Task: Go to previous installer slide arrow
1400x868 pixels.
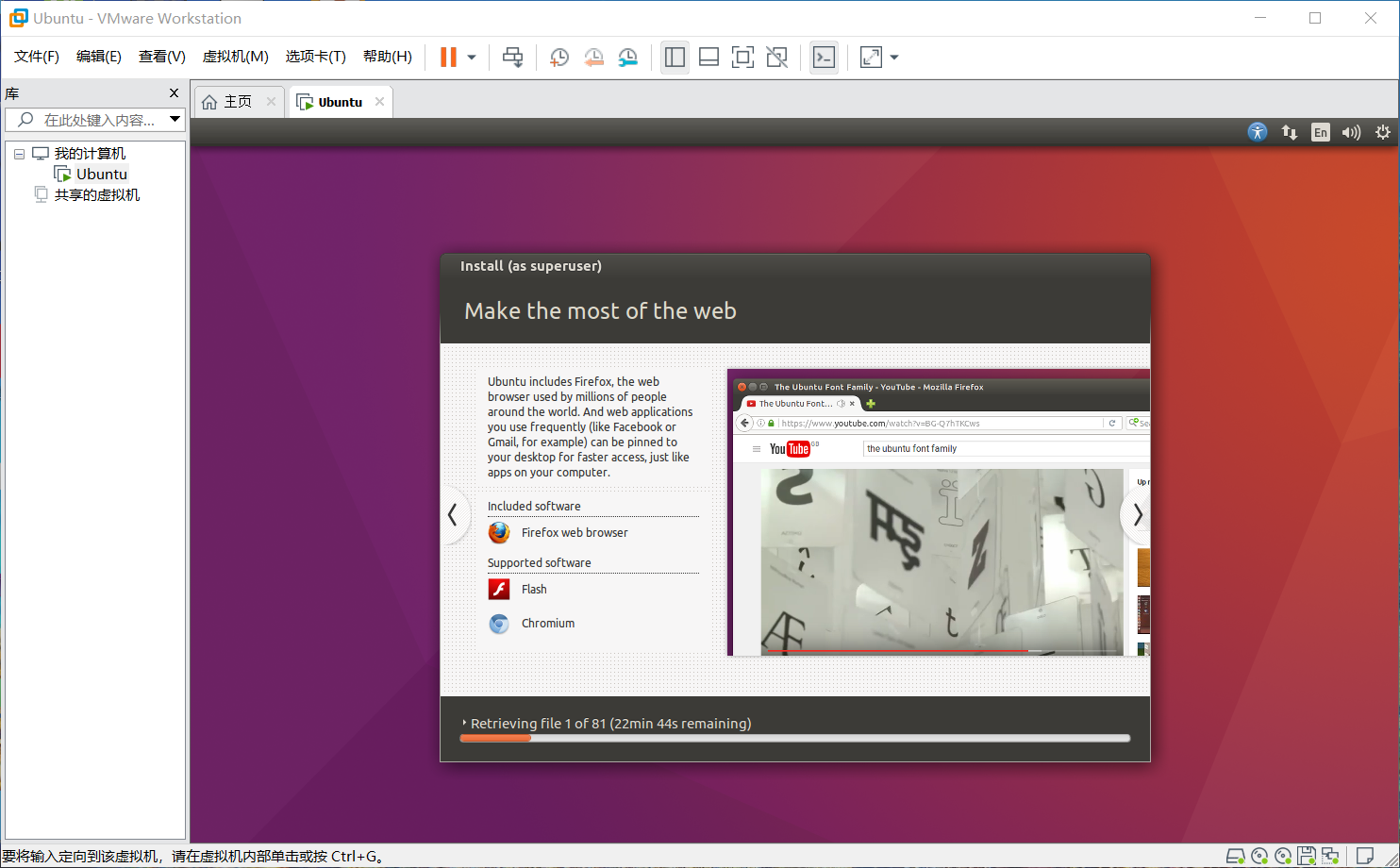Action: pyautogui.click(x=453, y=515)
